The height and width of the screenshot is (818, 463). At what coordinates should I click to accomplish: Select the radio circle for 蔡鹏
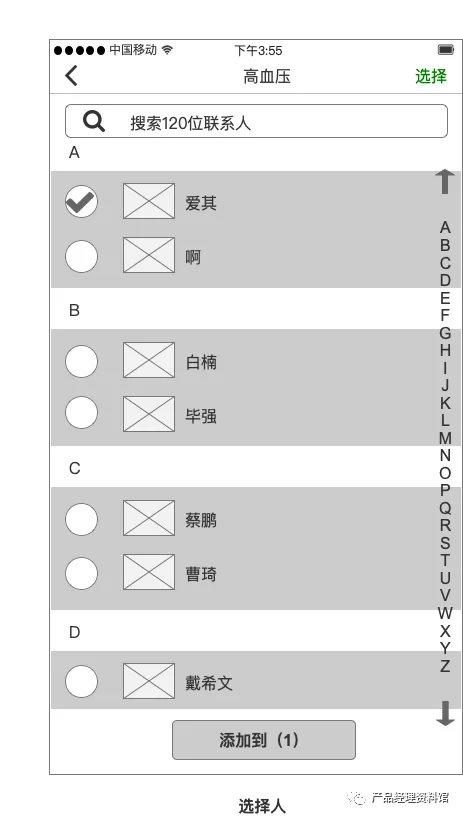click(81, 520)
